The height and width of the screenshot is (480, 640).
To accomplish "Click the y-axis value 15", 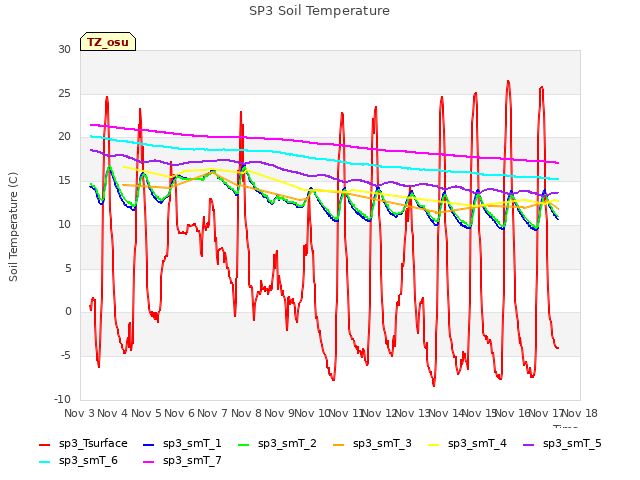I will pos(64,180).
